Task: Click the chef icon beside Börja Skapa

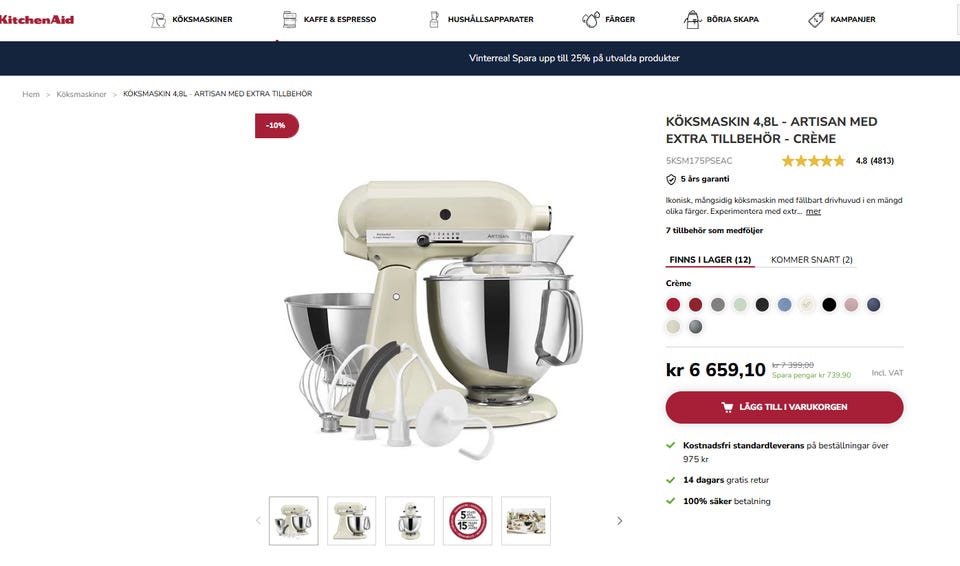Action: coord(692,20)
